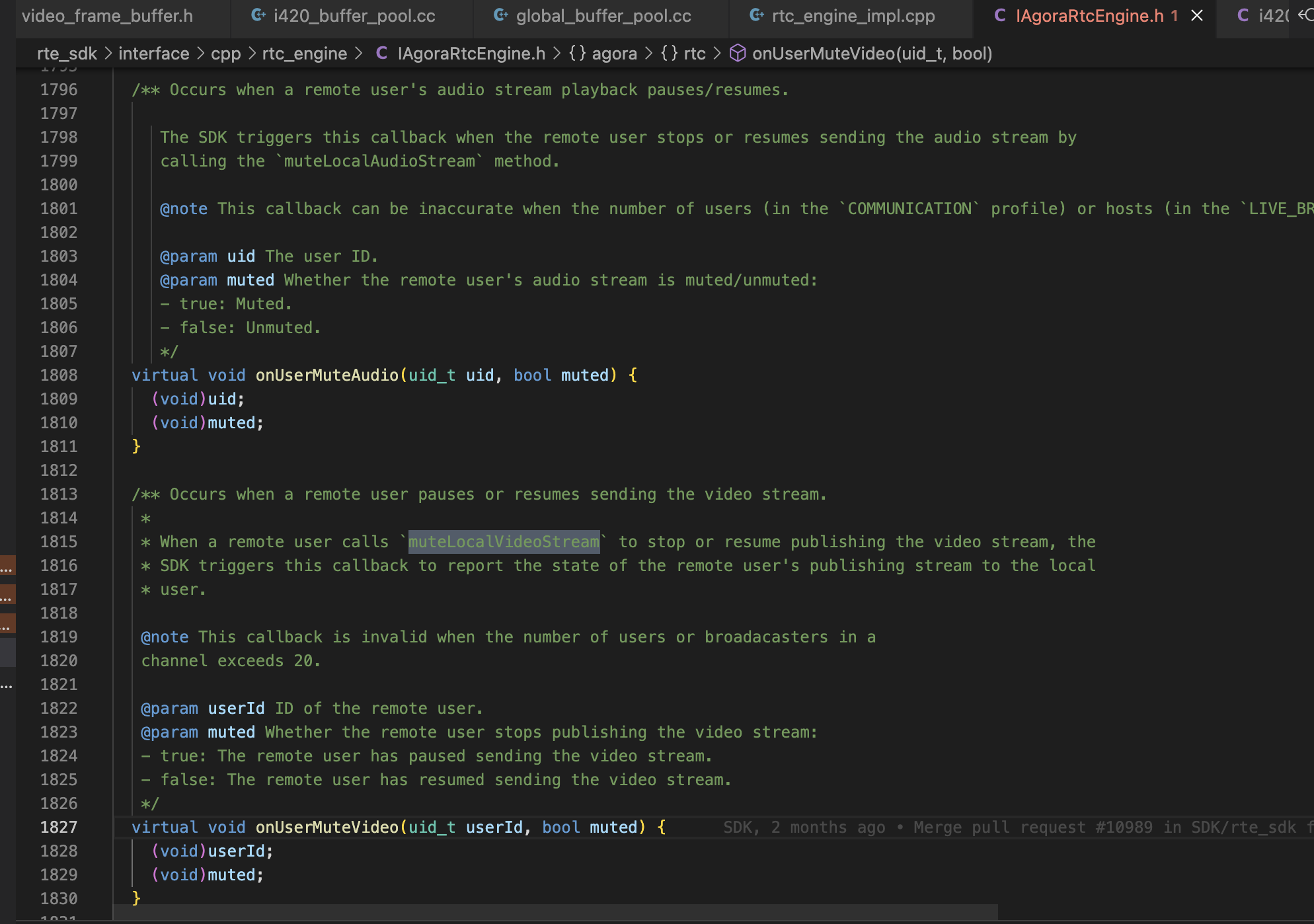The image size is (1314, 924).
Task: Click the namespace braces icon before agora
Action: [577, 54]
